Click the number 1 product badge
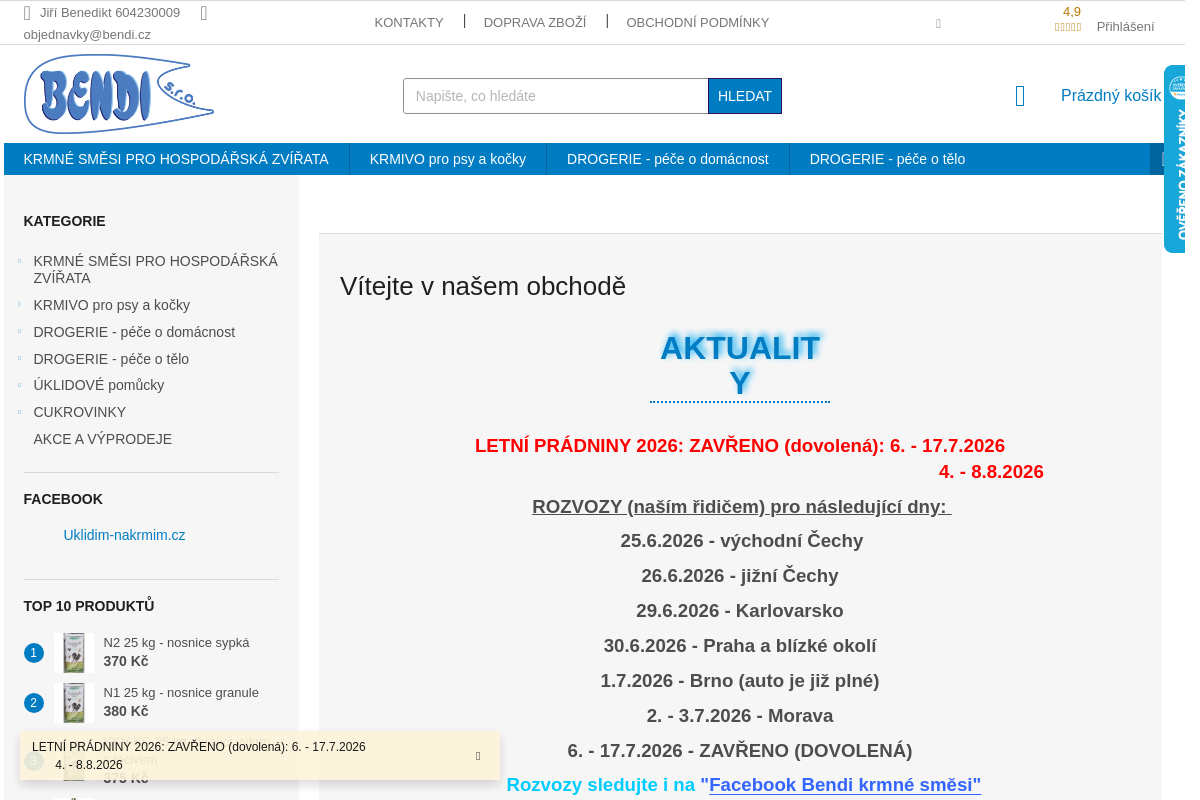The width and height of the screenshot is (1200, 800). coord(34,653)
